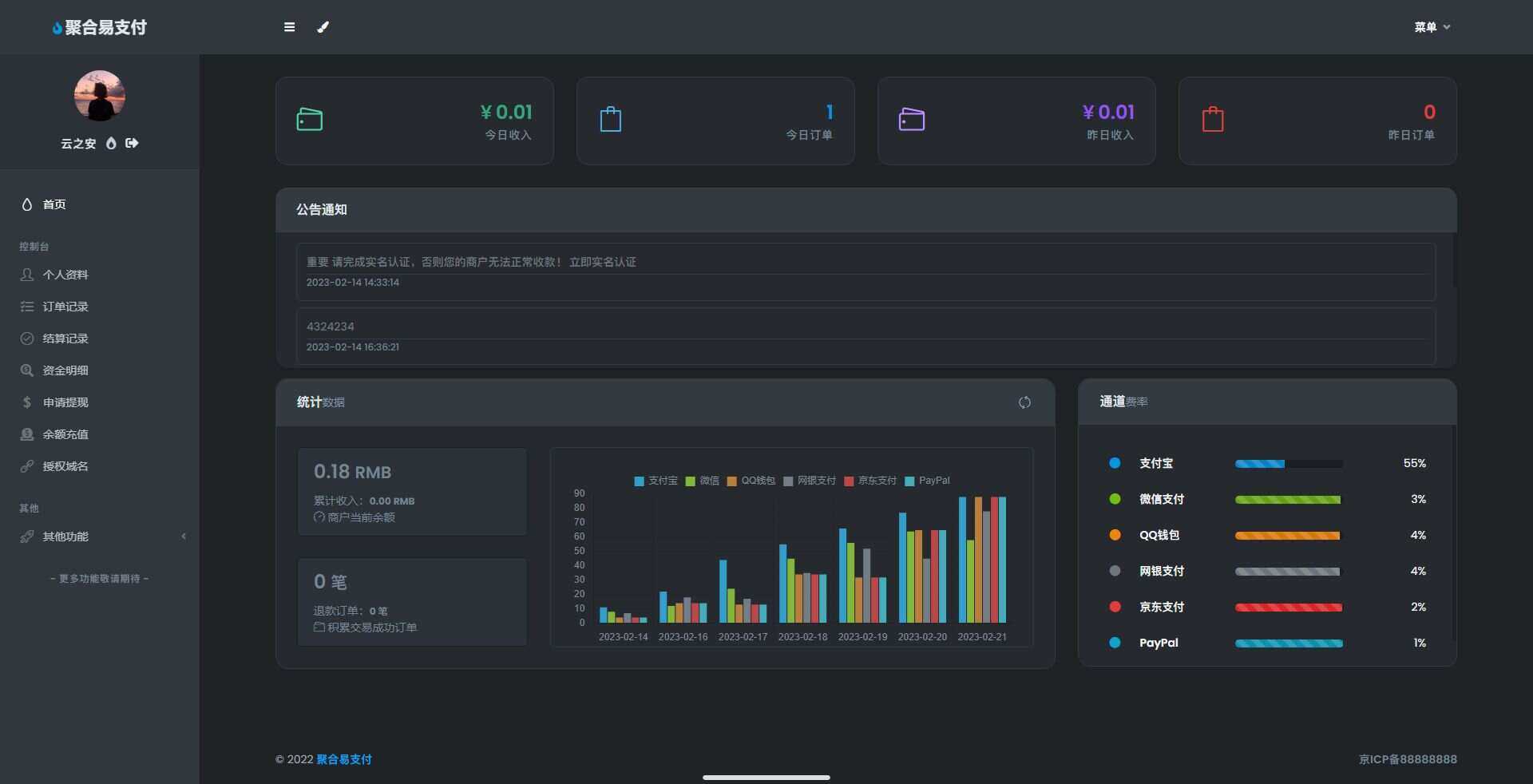
Task: Toggle 支付宝 series in chart legend
Action: [x=655, y=481]
